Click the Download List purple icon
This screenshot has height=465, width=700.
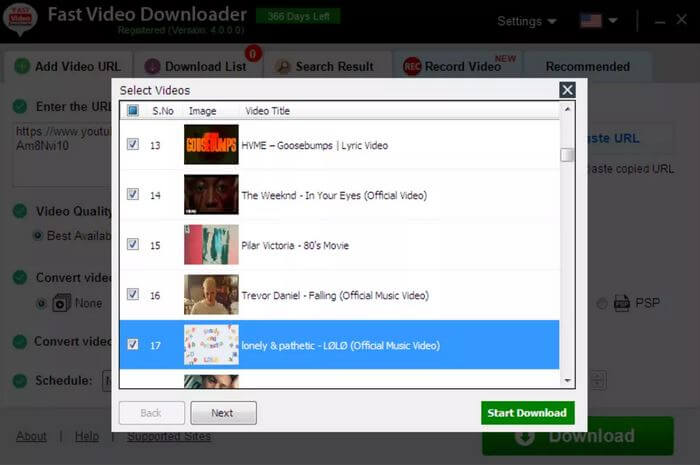(x=152, y=66)
